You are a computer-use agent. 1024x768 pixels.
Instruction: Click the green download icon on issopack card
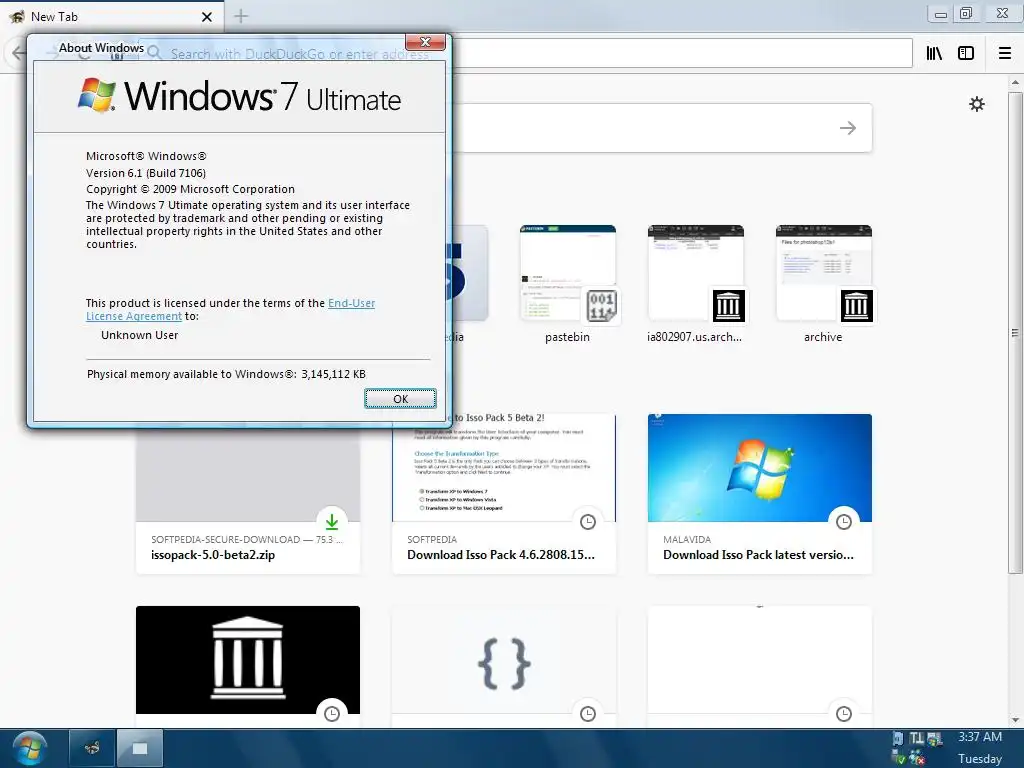point(332,521)
